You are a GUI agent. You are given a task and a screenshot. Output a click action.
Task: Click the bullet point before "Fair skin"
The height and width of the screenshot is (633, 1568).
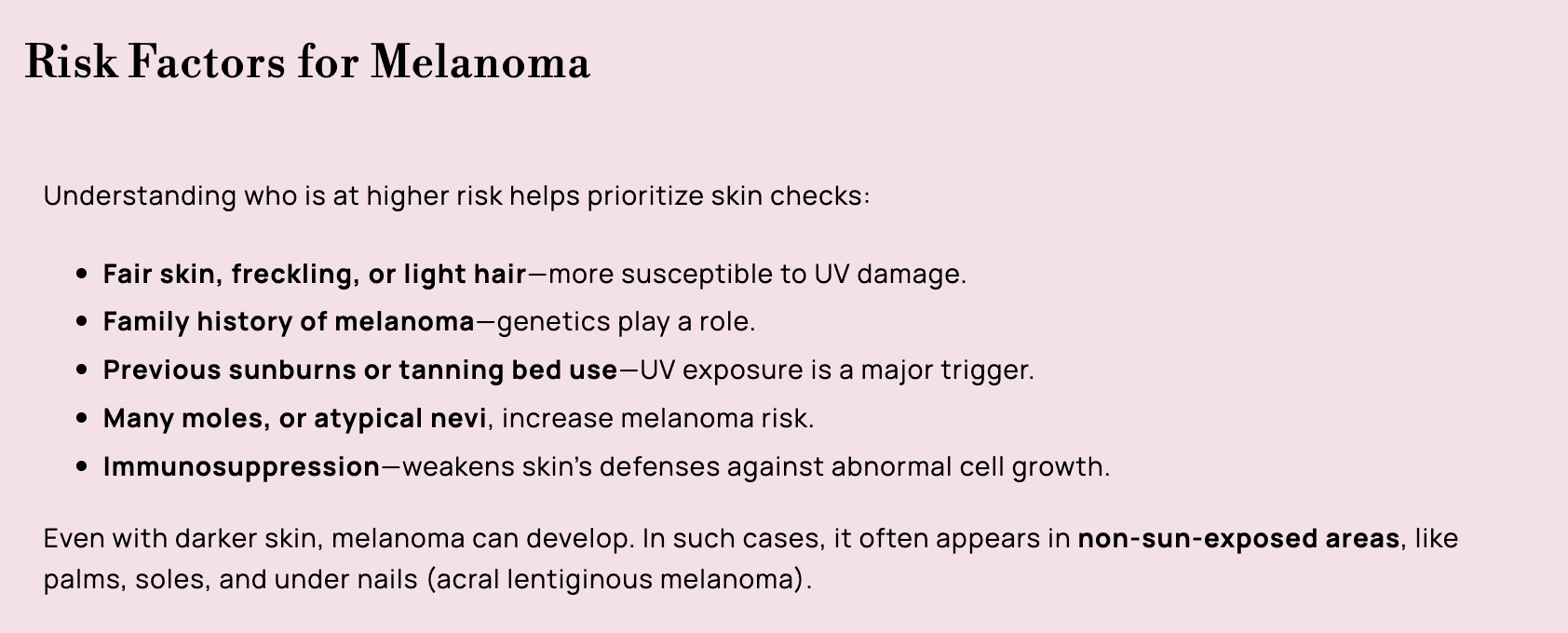tap(83, 275)
